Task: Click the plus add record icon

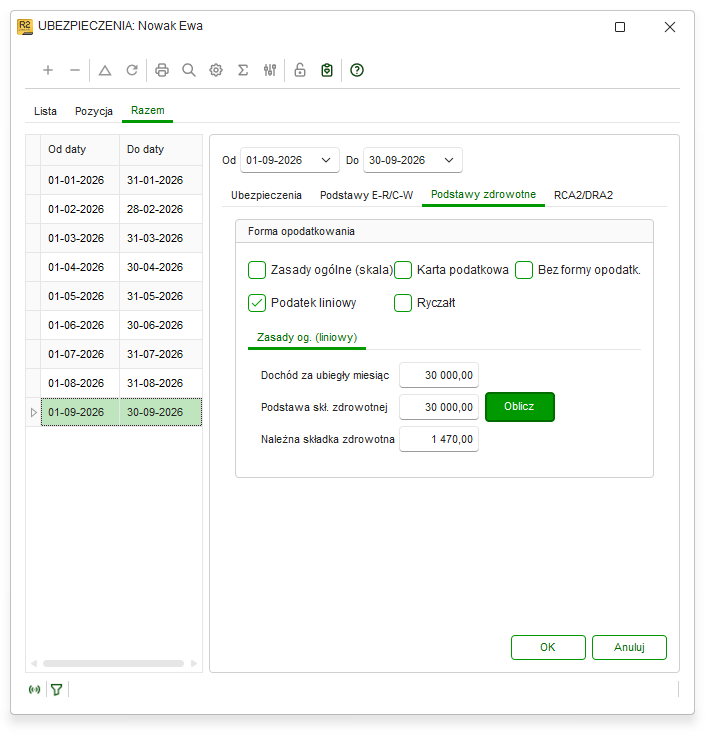Action: (48, 70)
